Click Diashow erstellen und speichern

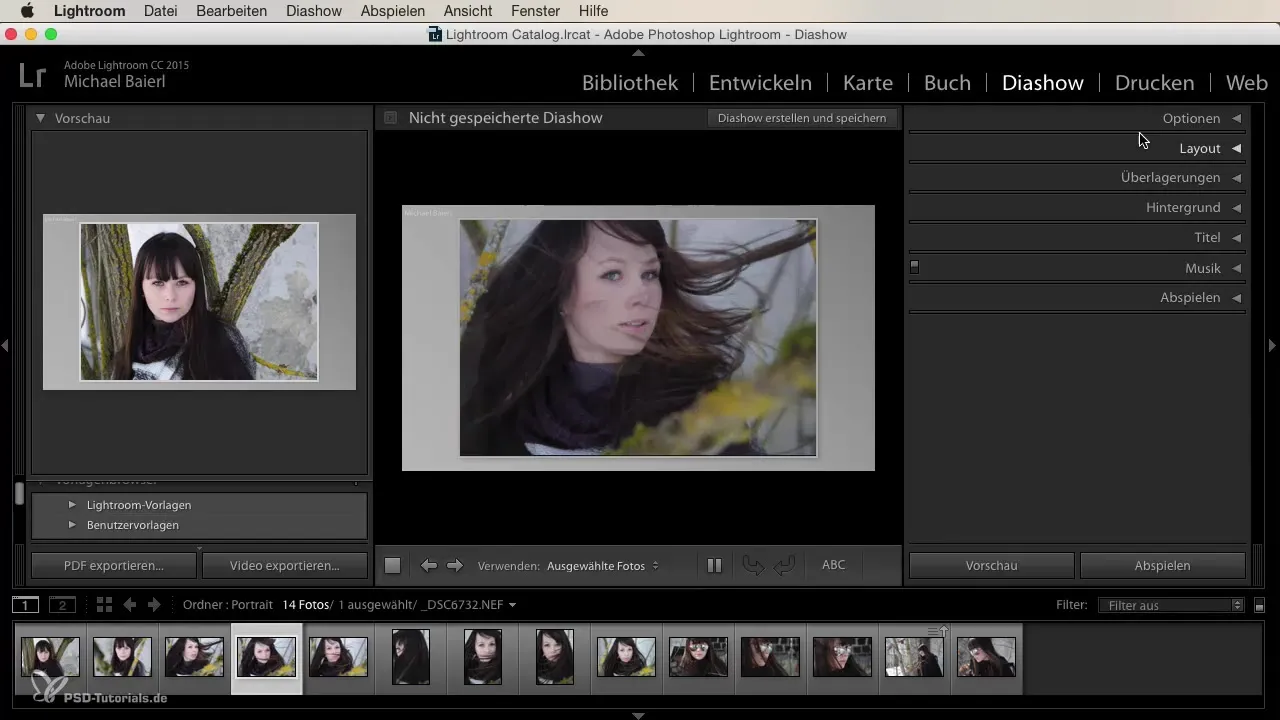tap(802, 118)
